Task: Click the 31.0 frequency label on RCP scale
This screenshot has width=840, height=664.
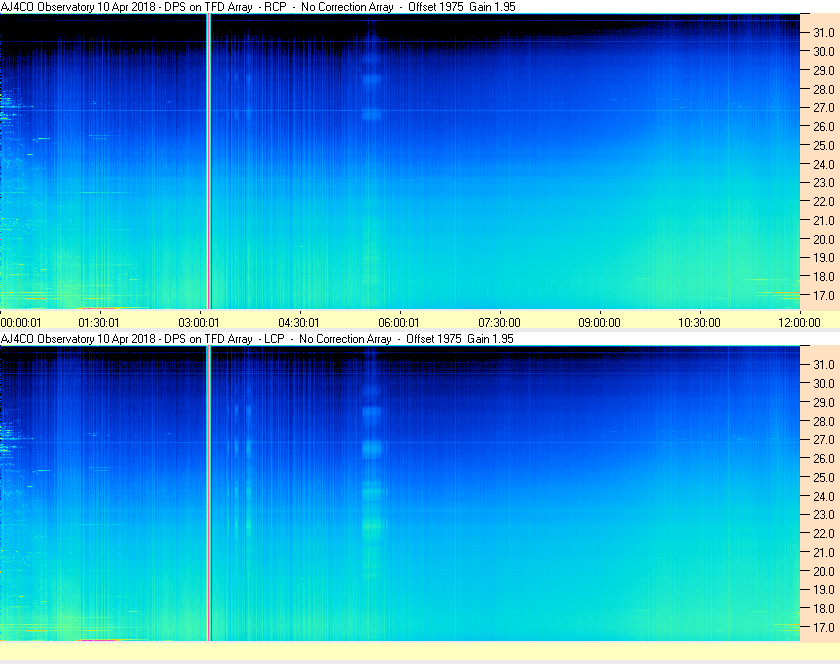Action: click(x=824, y=33)
